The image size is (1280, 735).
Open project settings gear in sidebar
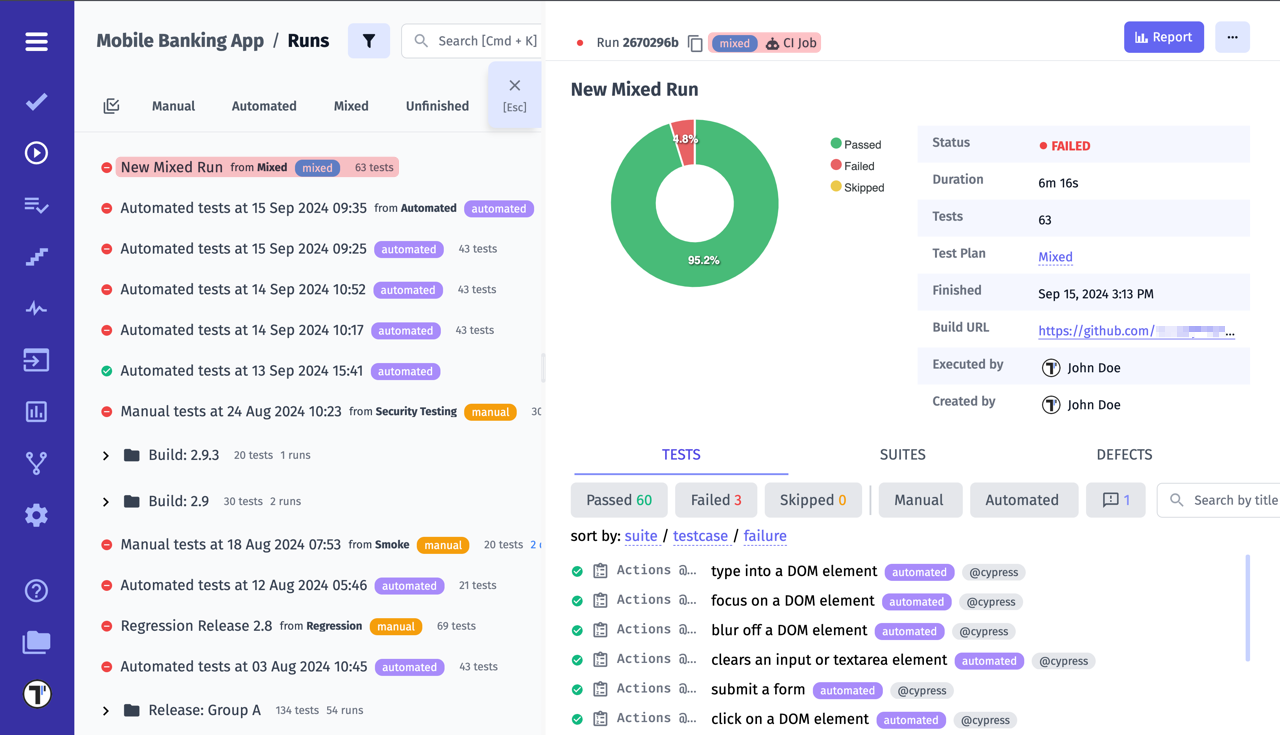(36, 515)
